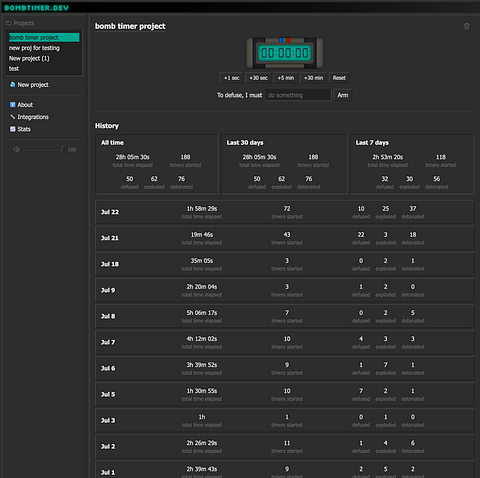Click the volume slider handle

point(62,149)
